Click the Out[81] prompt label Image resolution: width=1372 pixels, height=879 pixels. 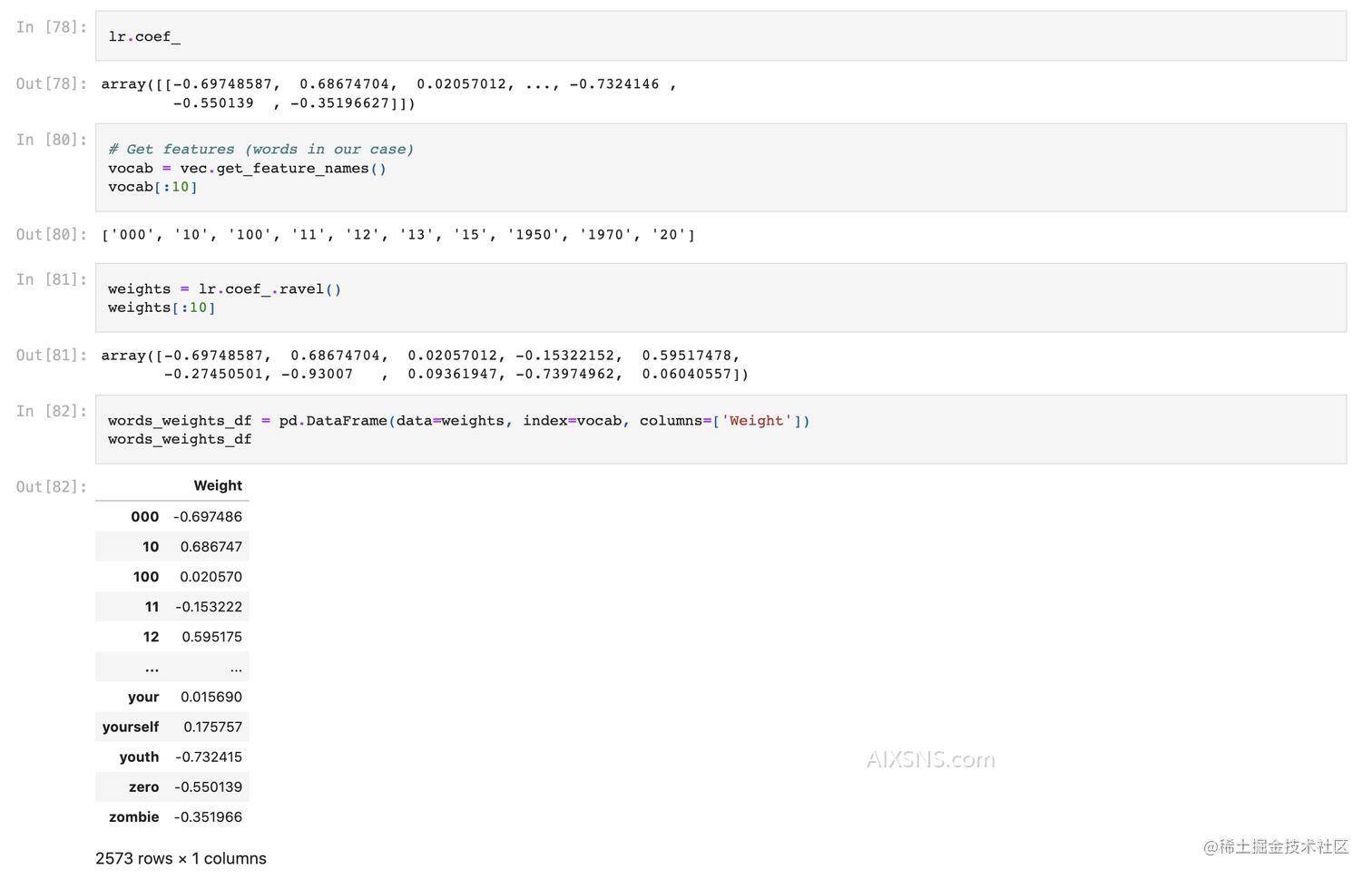(51, 356)
